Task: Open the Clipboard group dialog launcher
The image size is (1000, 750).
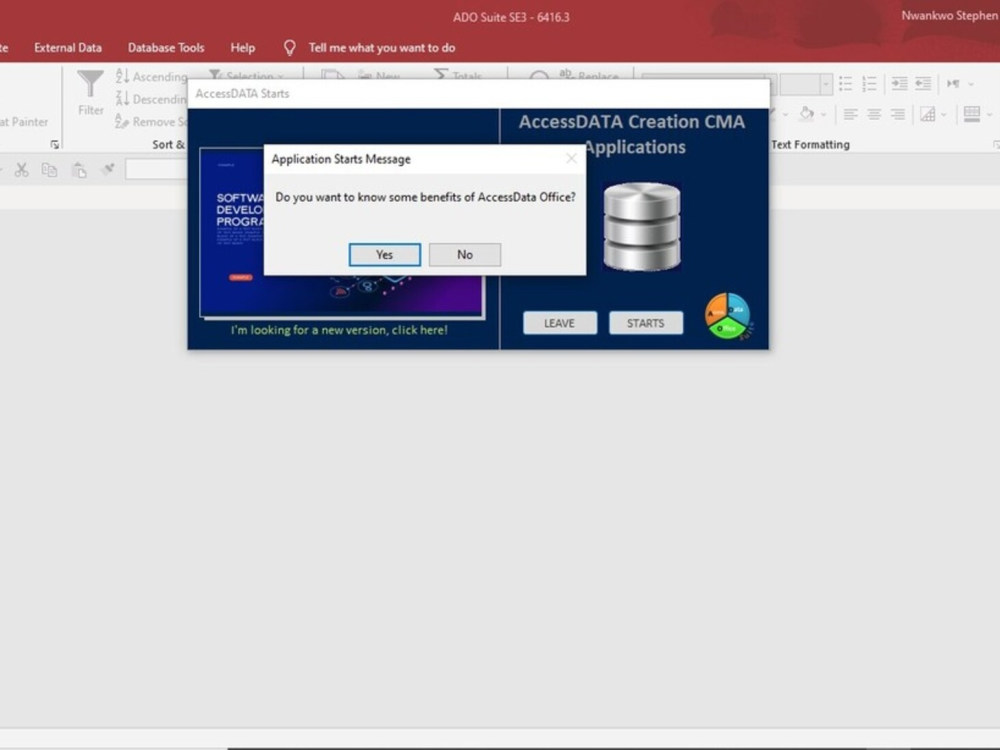Action: 55,145
